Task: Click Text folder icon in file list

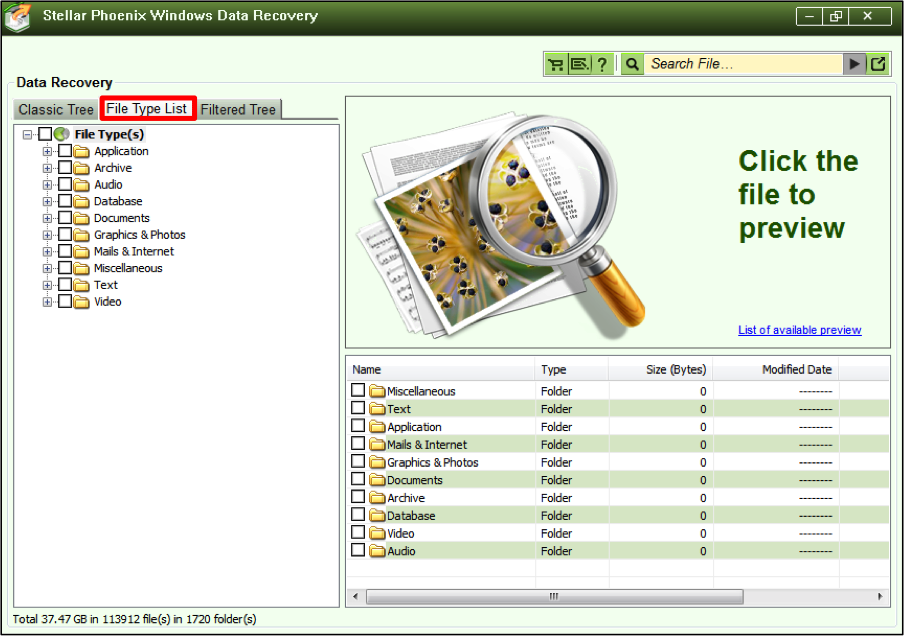Action: (x=377, y=409)
